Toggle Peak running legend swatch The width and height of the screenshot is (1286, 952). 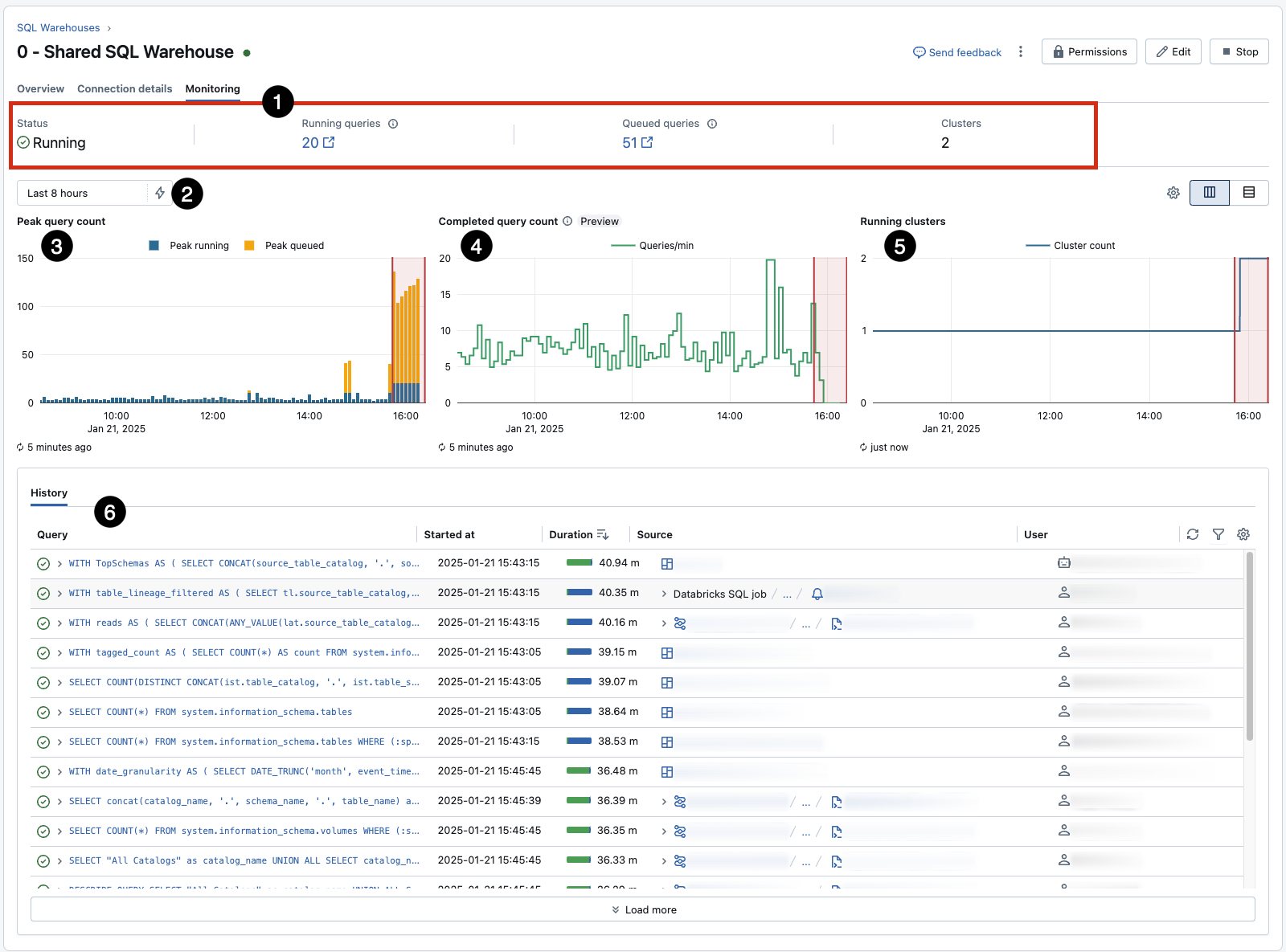click(x=154, y=246)
